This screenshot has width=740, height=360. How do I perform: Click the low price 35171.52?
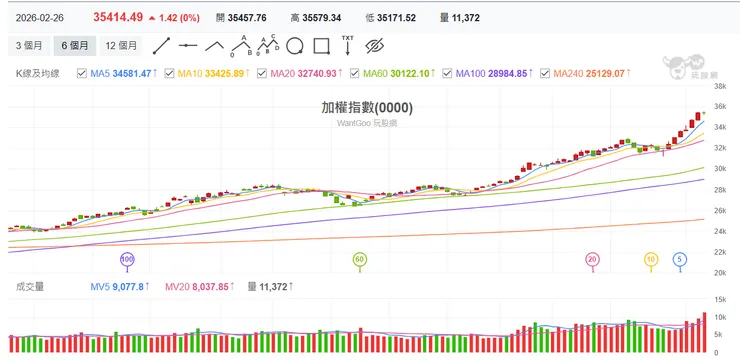(x=396, y=18)
